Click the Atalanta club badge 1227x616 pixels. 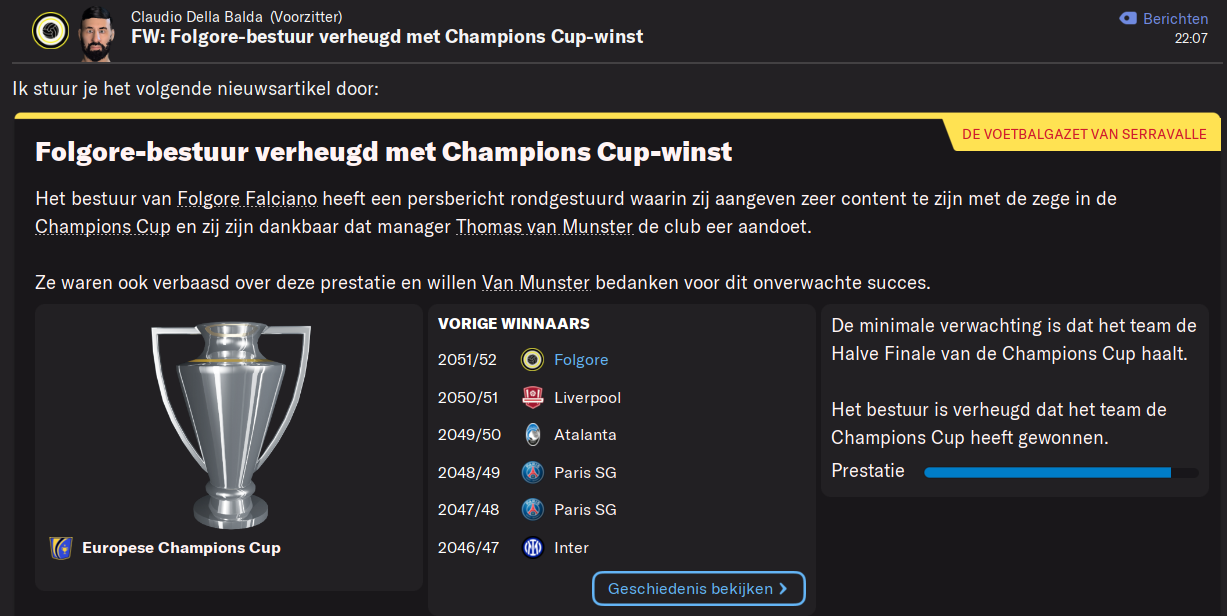click(x=533, y=435)
